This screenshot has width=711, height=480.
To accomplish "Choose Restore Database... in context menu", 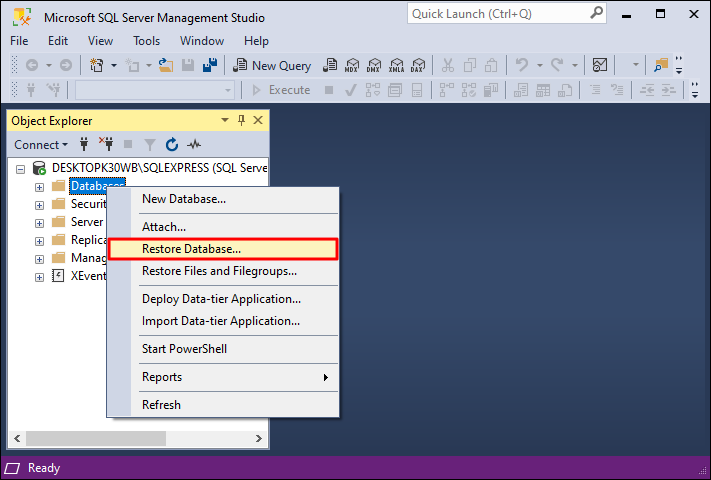I will (223, 249).
